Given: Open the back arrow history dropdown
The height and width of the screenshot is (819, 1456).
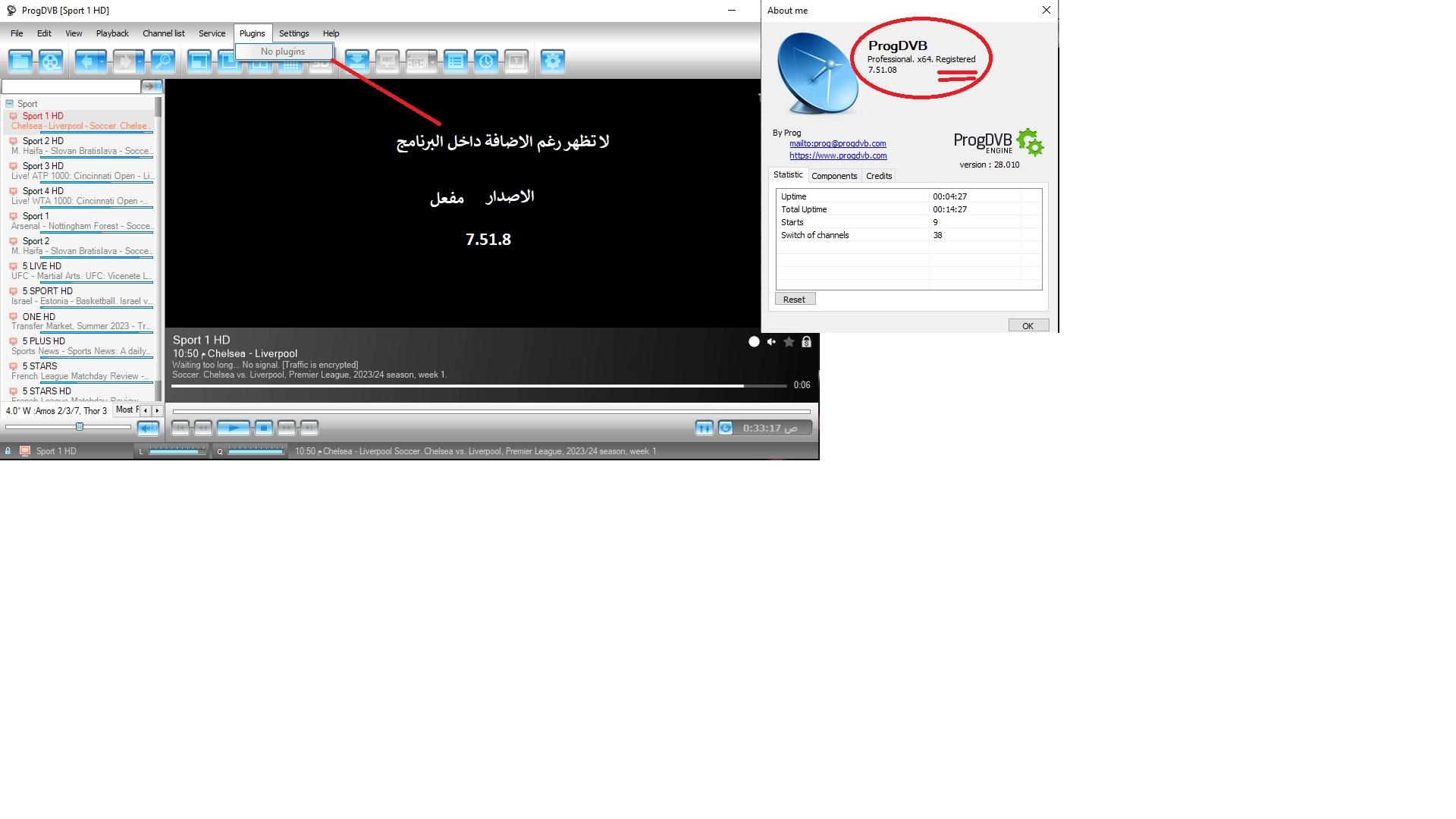Looking at the screenshot, I should (102, 61).
